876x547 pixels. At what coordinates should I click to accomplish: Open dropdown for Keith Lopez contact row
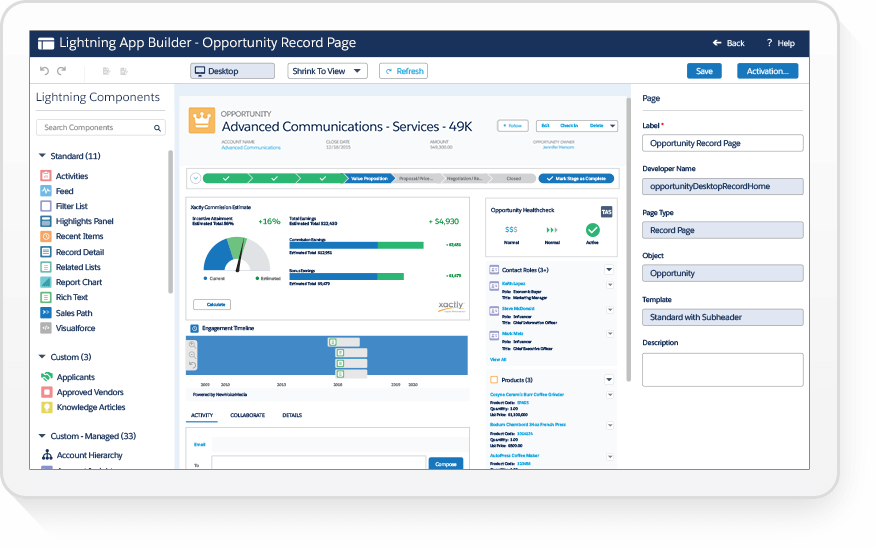[610, 285]
